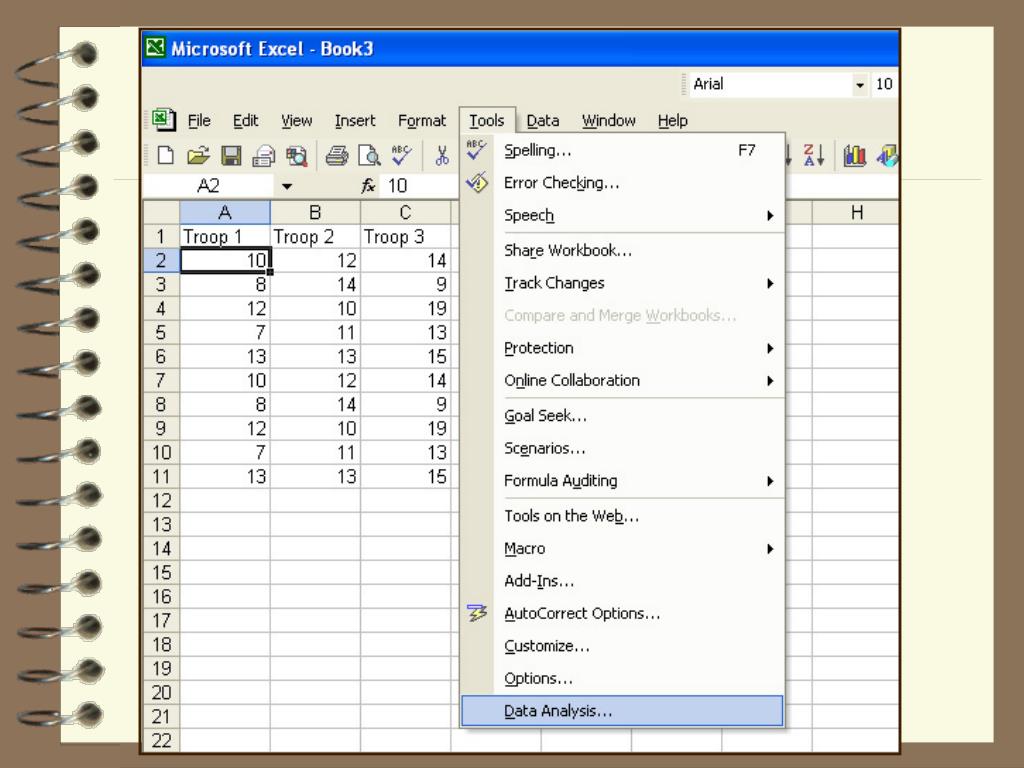Open the Help menu
Image resolution: width=1024 pixels, height=768 pixels.
[673, 121]
